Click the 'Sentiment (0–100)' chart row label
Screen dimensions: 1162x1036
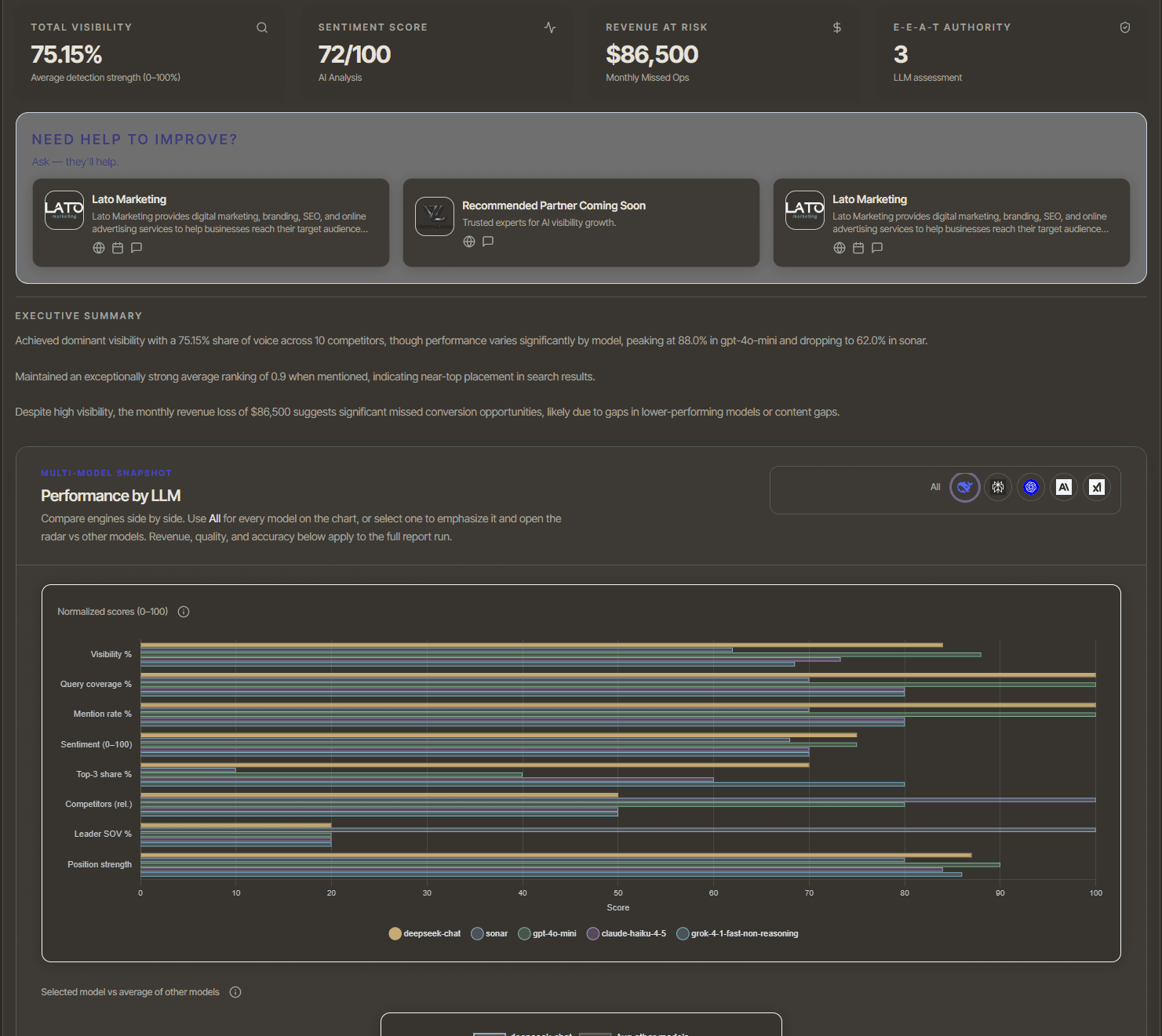pos(97,744)
